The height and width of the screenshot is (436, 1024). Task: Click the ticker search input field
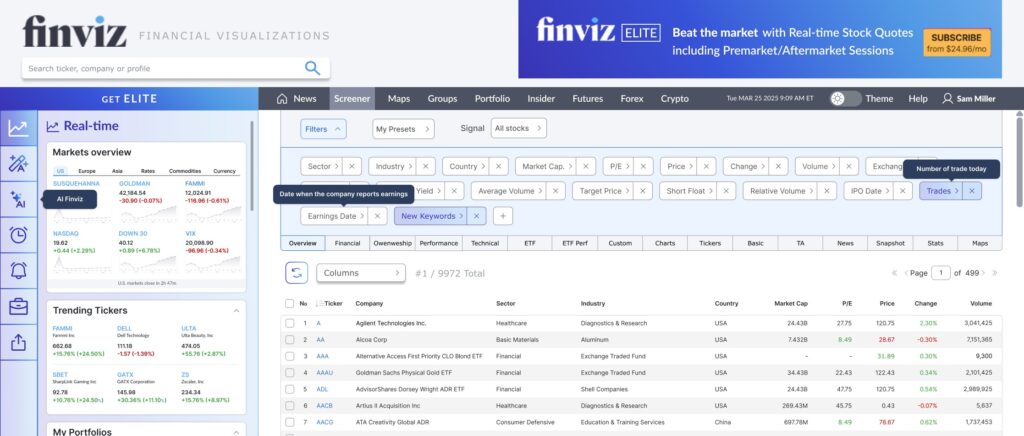click(163, 68)
